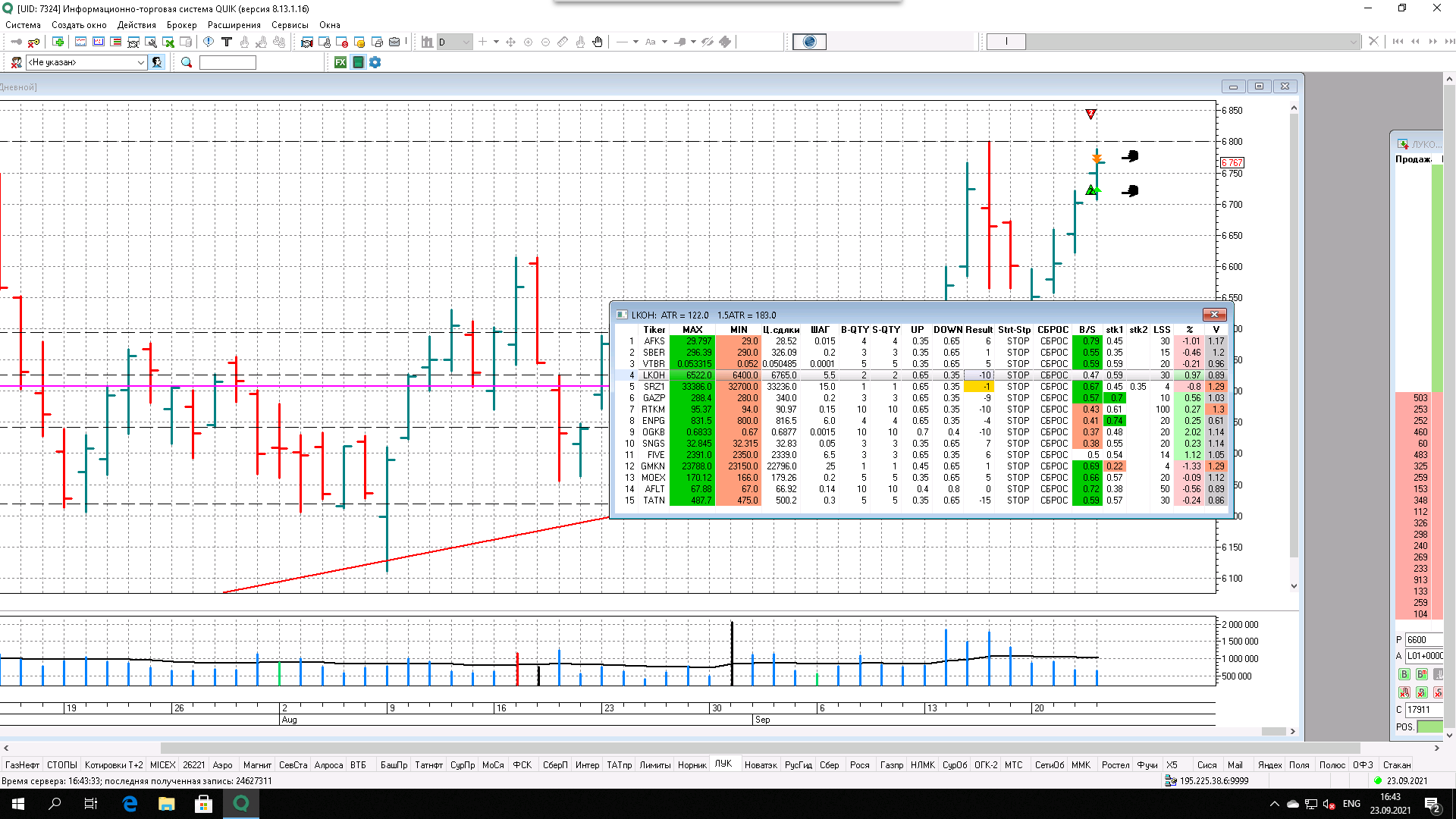This screenshot has height=819, width=1456.
Task: Switch to the ГазНефт tab
Action: coord(22,764)
